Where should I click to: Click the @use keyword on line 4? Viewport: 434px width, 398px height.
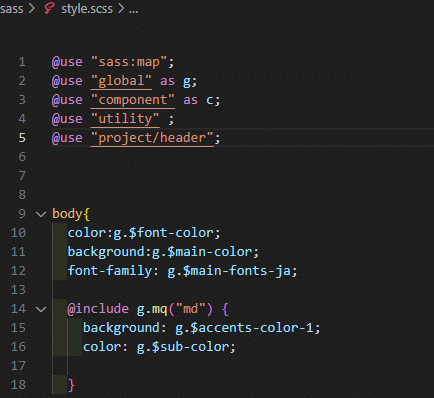point(67,119)
